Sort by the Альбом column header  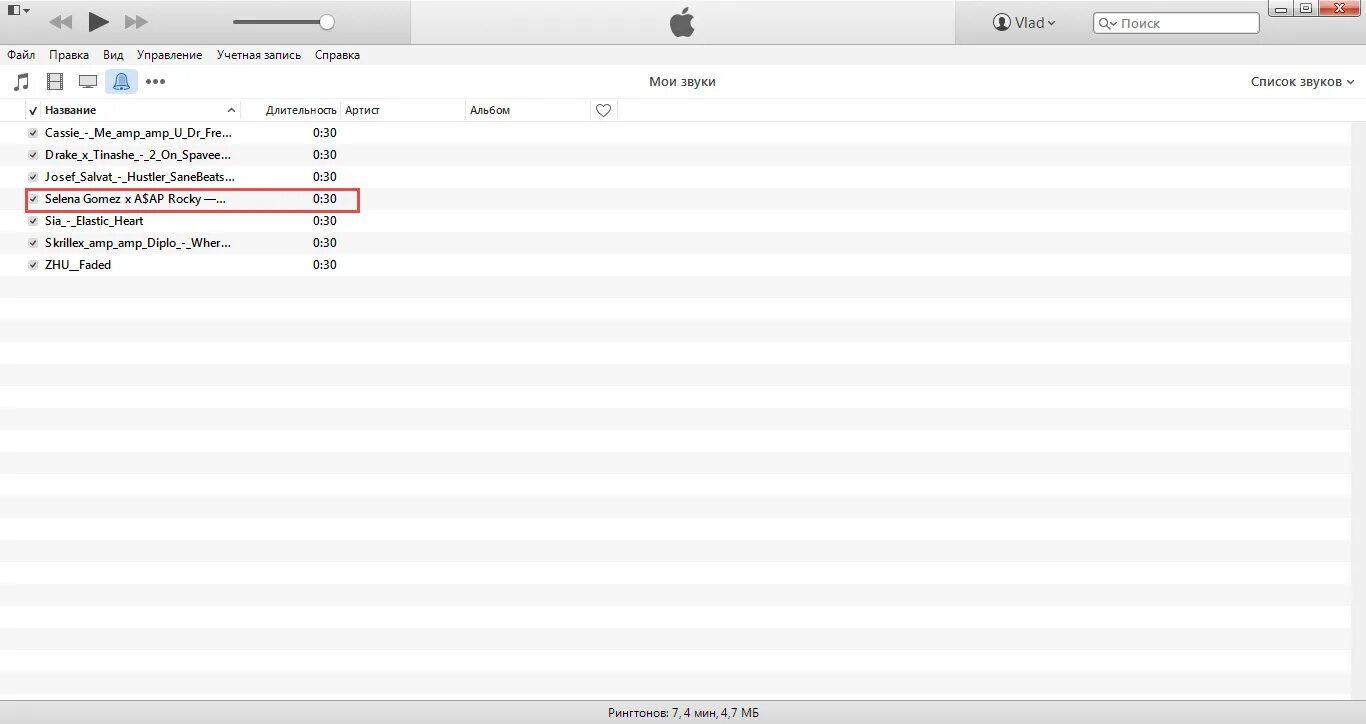(x=529, y=110)
